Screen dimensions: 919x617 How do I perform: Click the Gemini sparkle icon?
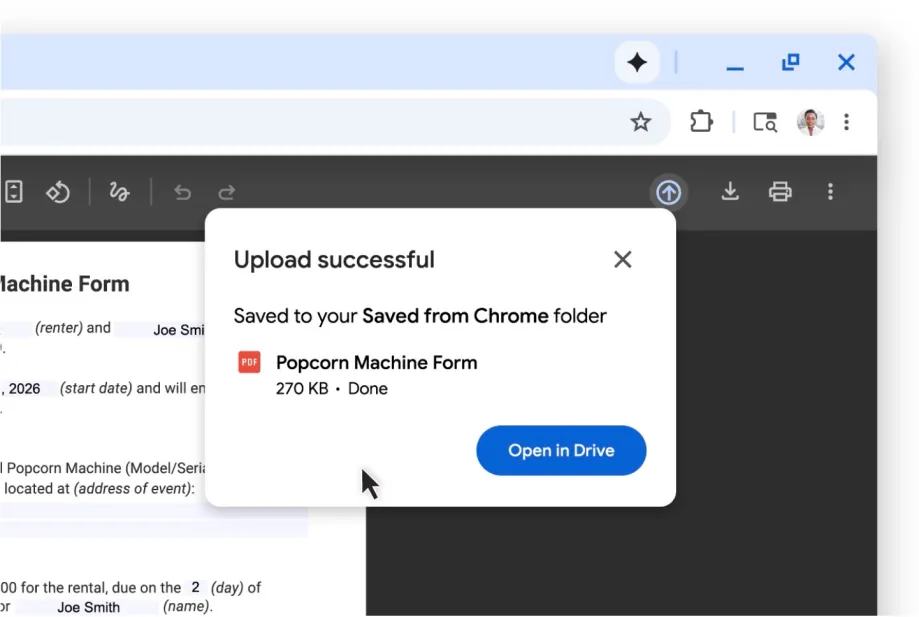click(x=637, y=63)
